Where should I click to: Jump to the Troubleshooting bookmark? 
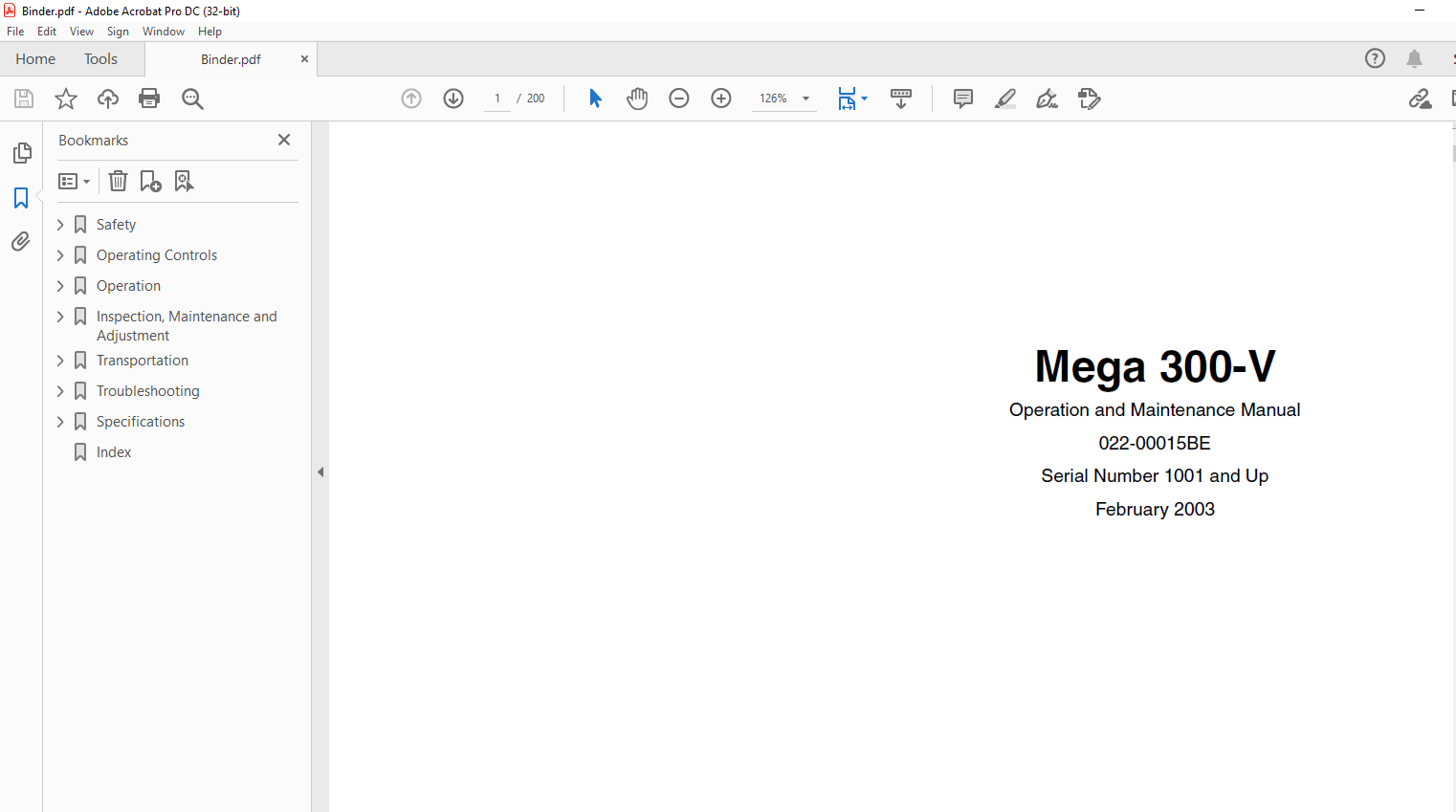pos(148,391)
